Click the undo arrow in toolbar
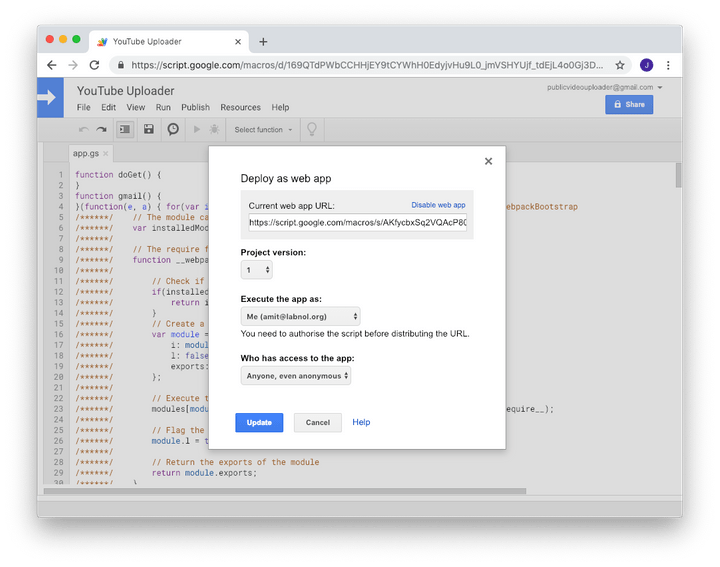720x567 pixels. (84, 129)
